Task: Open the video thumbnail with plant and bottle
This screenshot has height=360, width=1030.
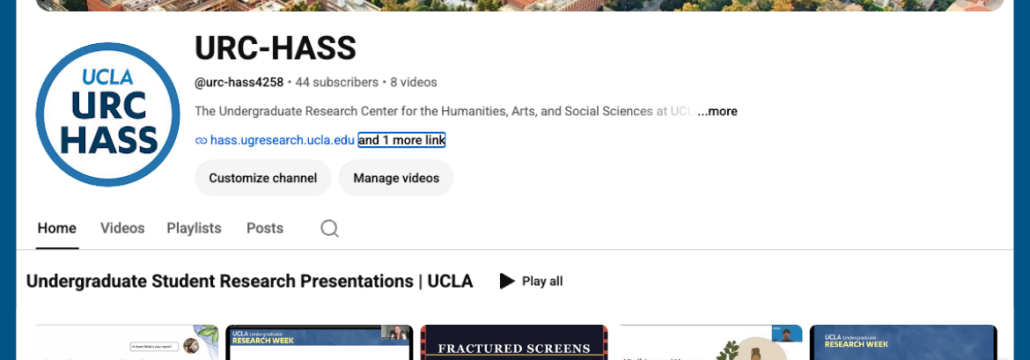Action: pyautogui.click(x=711, y=342)
